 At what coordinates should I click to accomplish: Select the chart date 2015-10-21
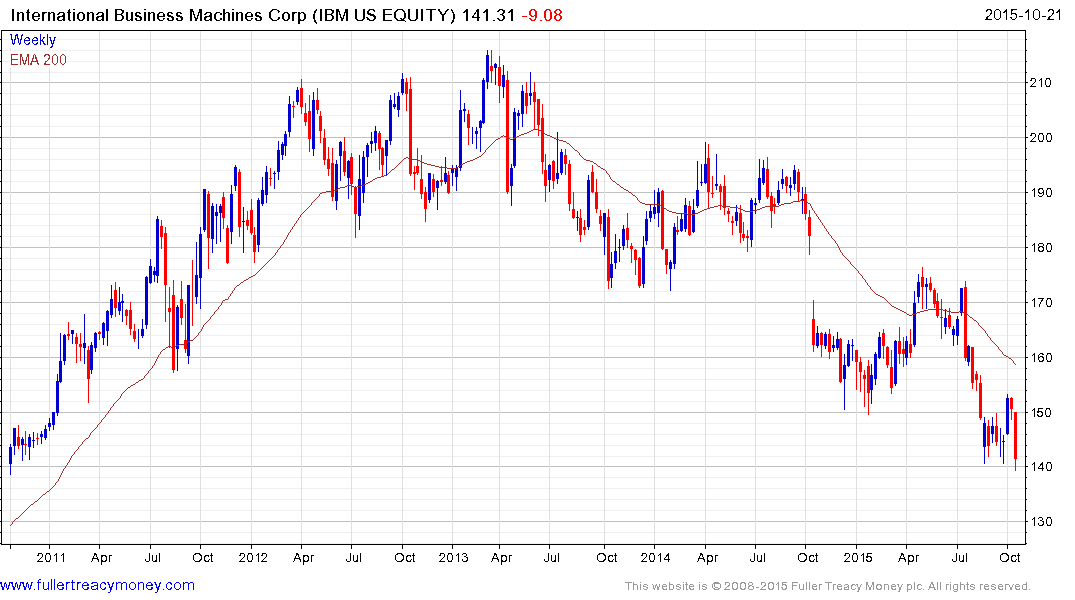coord(1023,15)
